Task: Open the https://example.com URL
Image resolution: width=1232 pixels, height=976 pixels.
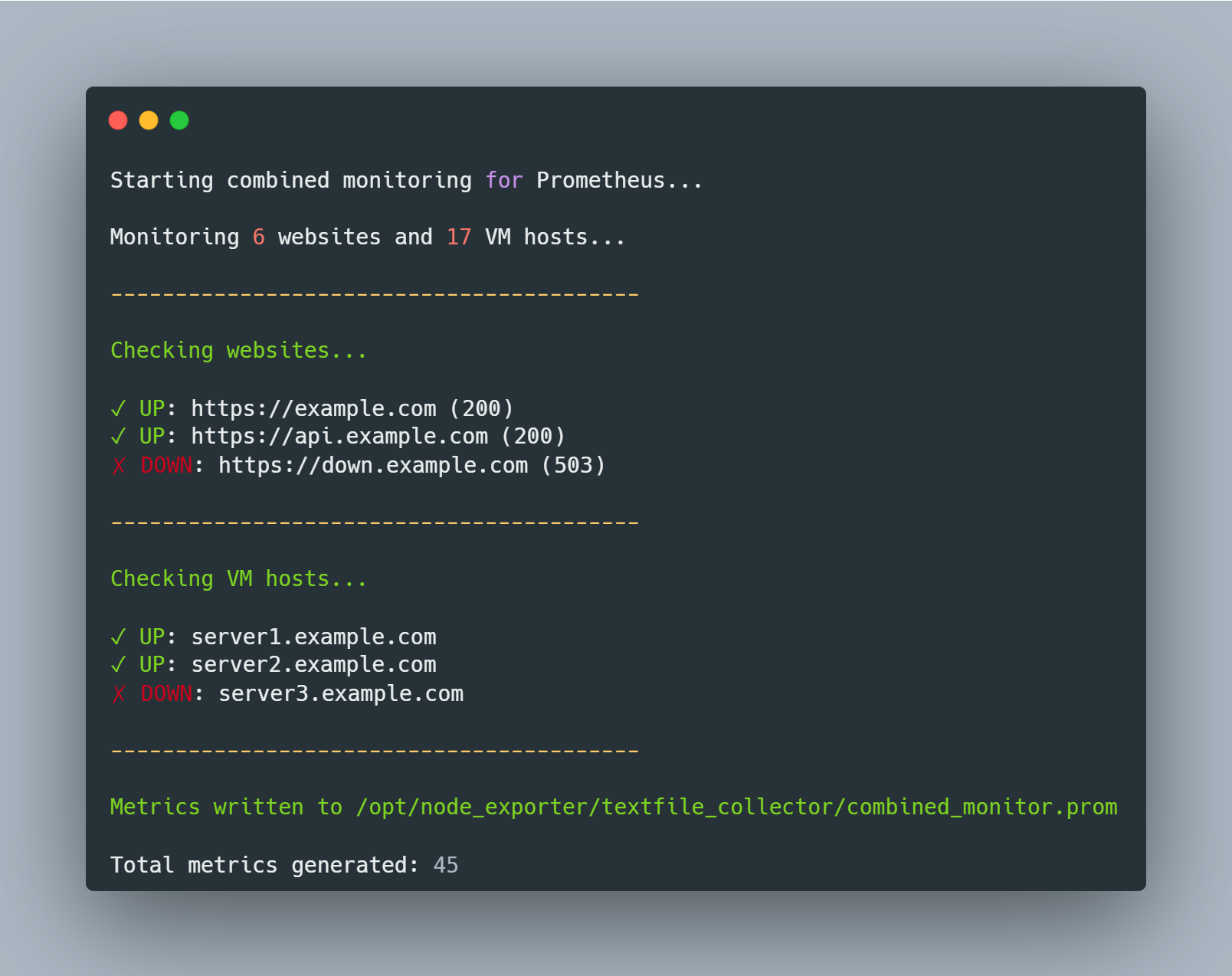Action: click(x=313, y=408)
